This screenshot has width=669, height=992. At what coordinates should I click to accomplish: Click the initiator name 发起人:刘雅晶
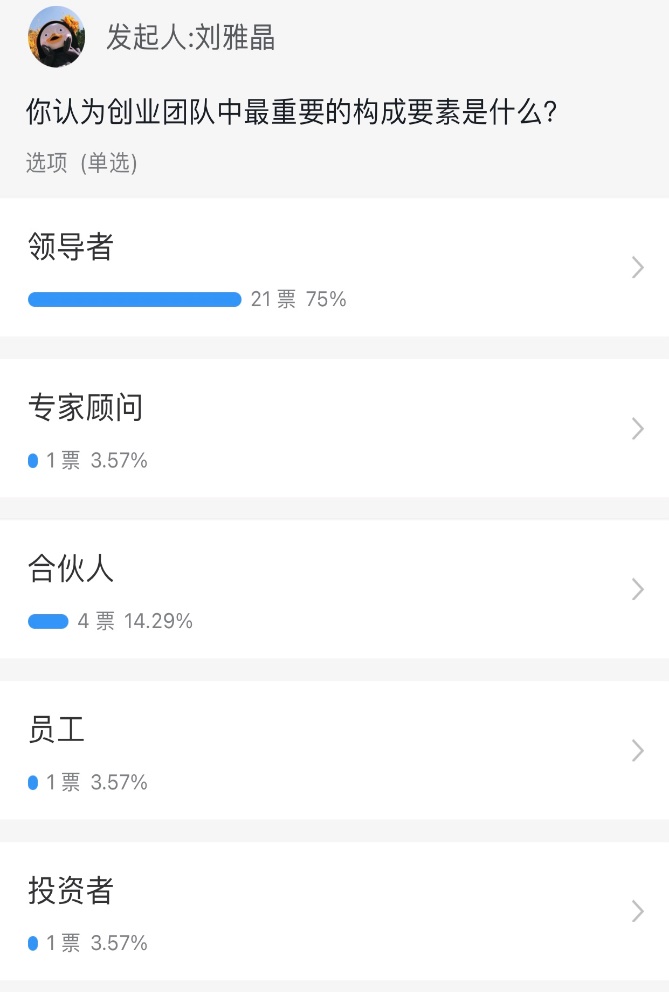click(190, 38)
